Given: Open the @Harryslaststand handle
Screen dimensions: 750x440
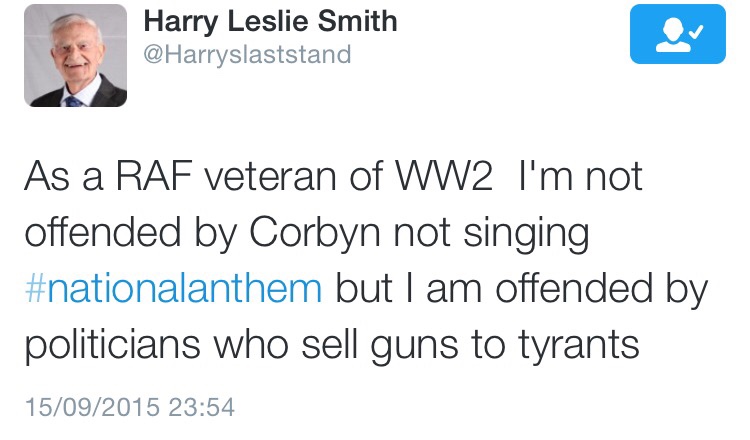Looking at the screenshot, I should (248, 54).
